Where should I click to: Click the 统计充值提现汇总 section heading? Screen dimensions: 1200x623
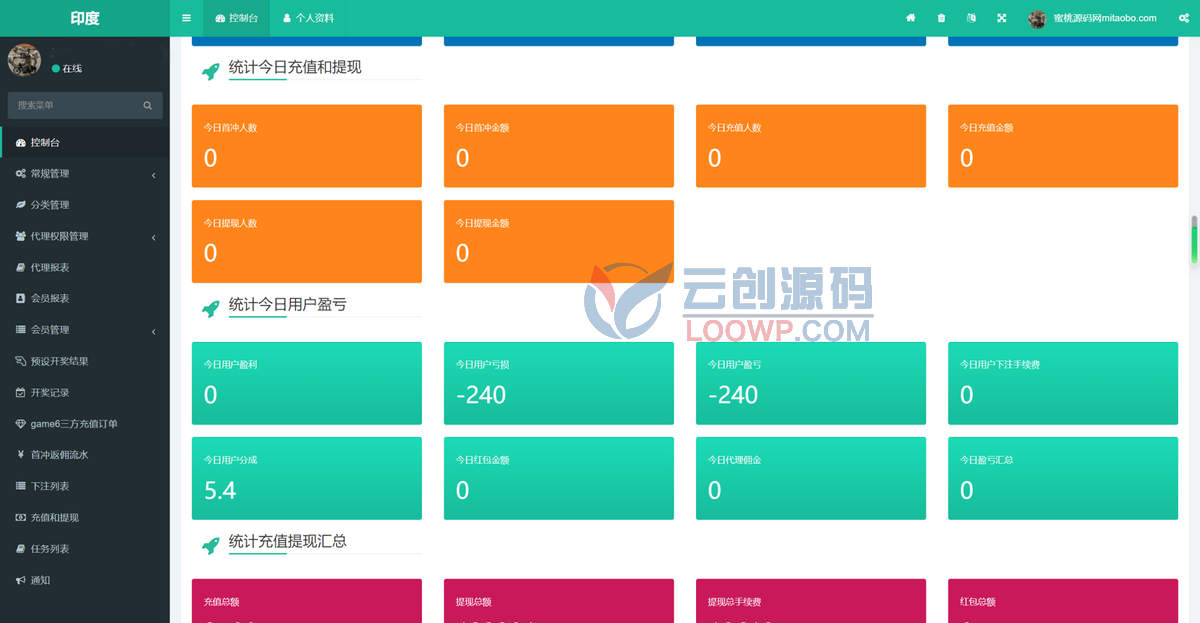point(288,541)
